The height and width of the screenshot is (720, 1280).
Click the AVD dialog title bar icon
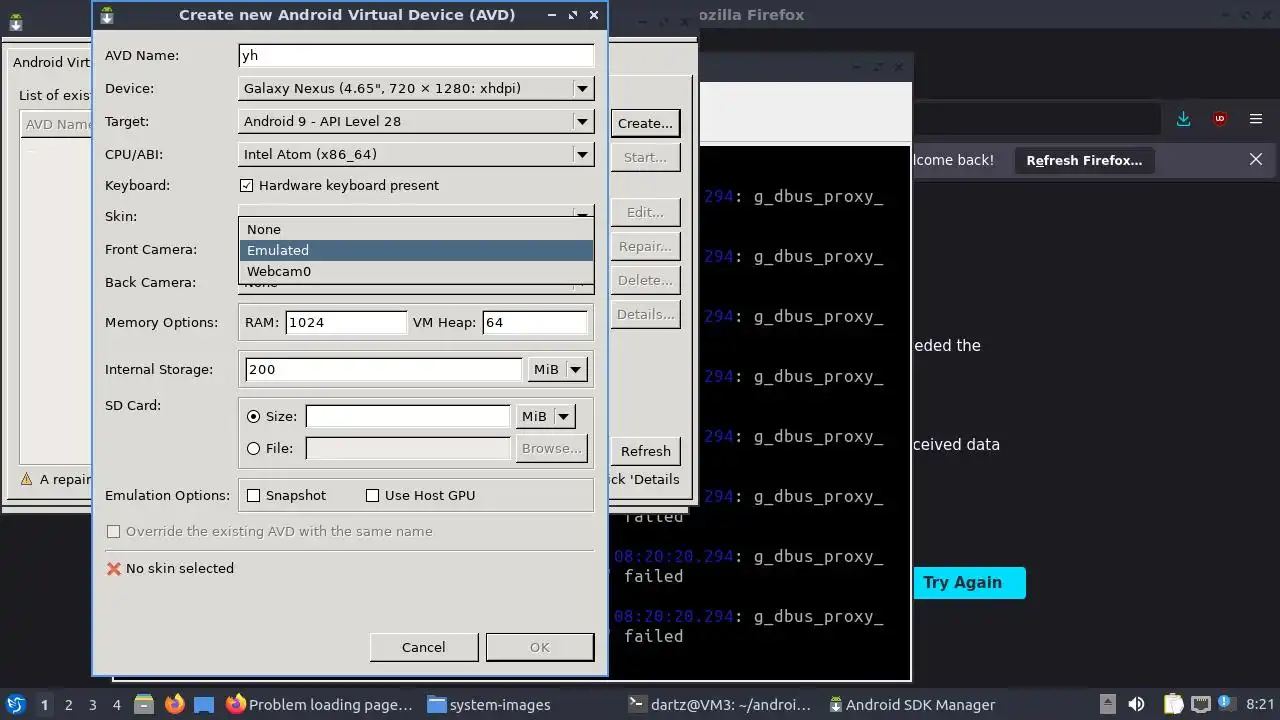click(x=106, y=15)
